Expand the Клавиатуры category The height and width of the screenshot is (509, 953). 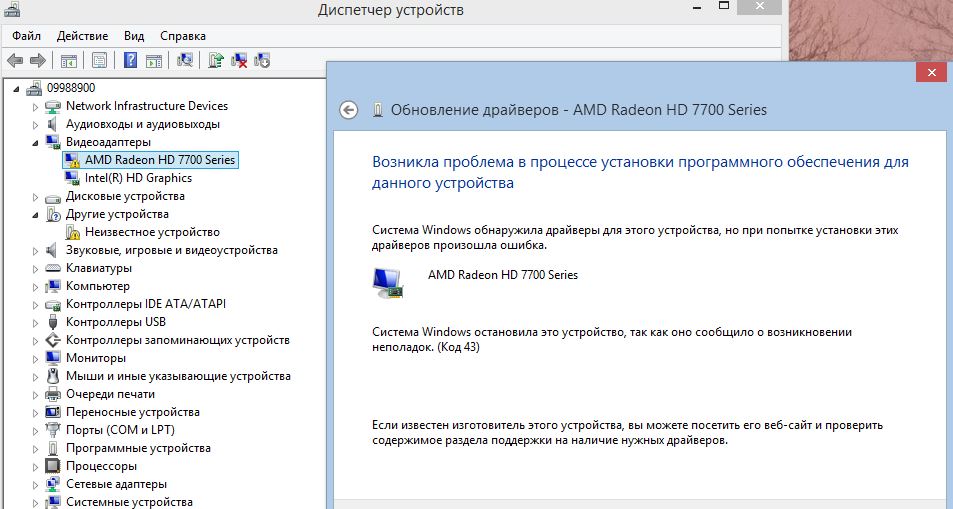pyautogui.click(x=35, y=269)
